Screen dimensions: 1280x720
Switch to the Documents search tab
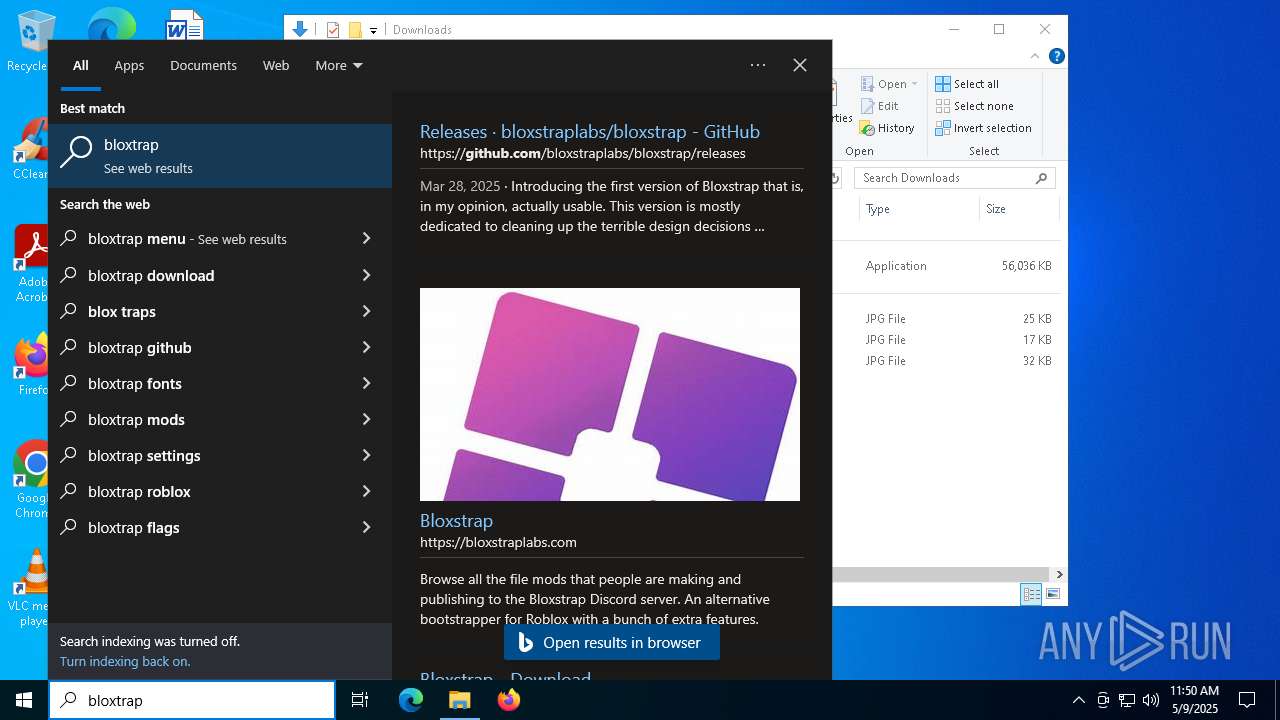point(203,65)
